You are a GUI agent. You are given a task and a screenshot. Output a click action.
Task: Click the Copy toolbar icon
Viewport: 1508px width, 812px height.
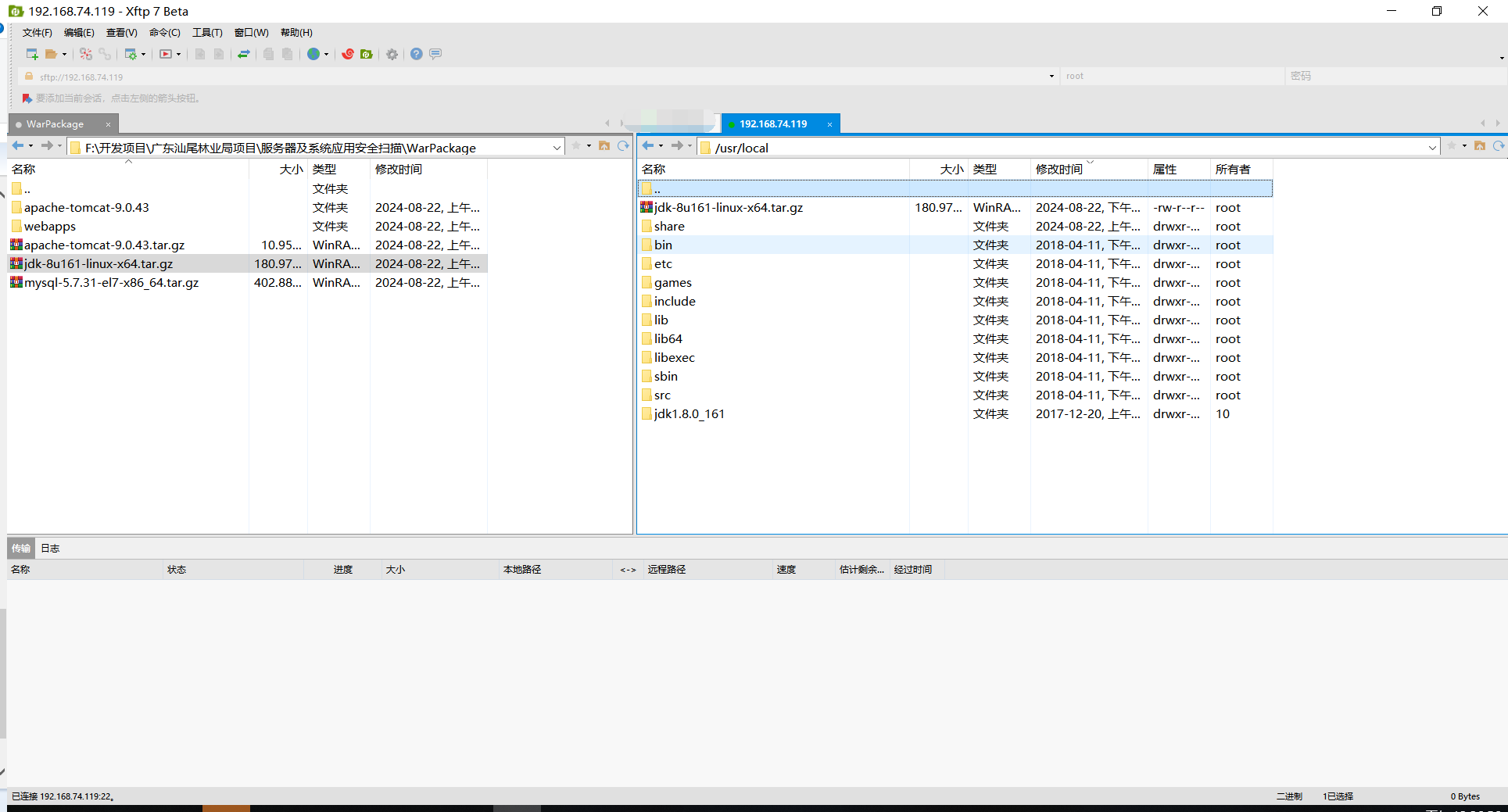[268, 54]
